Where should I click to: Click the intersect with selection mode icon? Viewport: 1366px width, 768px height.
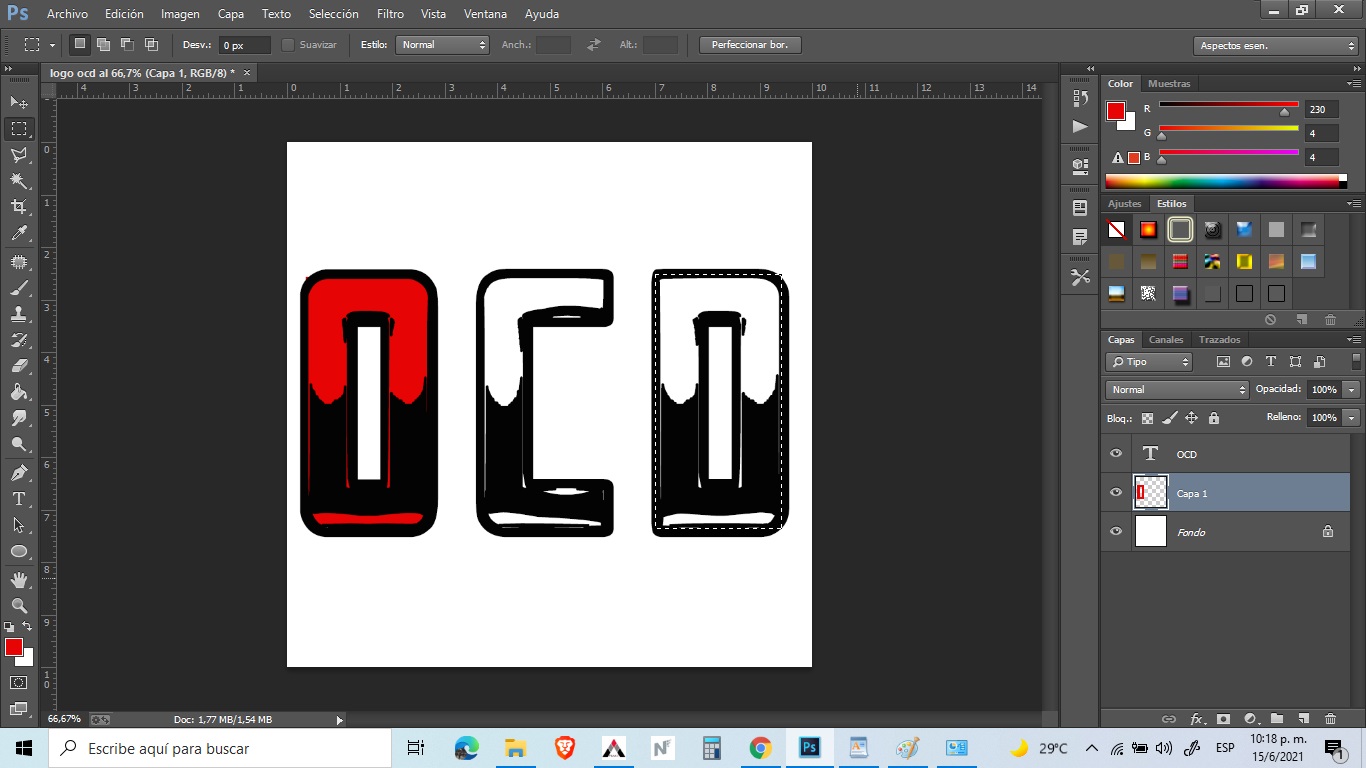coord(151,44)
